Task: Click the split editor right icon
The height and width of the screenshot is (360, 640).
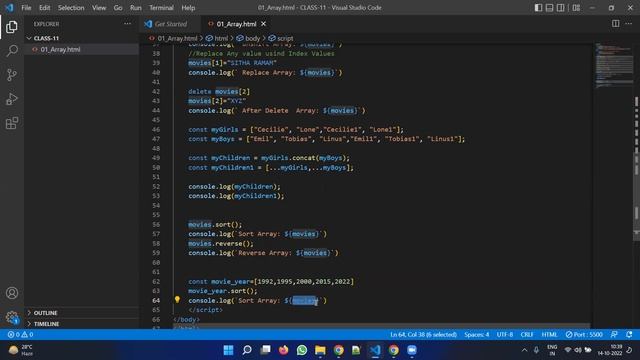Action: tap(616, 24)
